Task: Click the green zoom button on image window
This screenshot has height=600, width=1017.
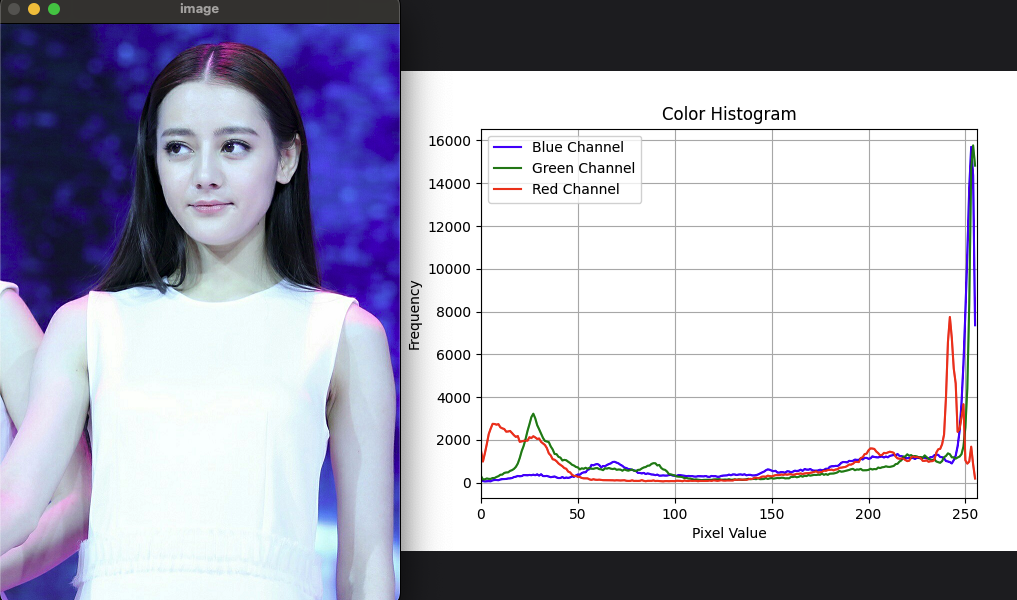Action: (54, 9)
